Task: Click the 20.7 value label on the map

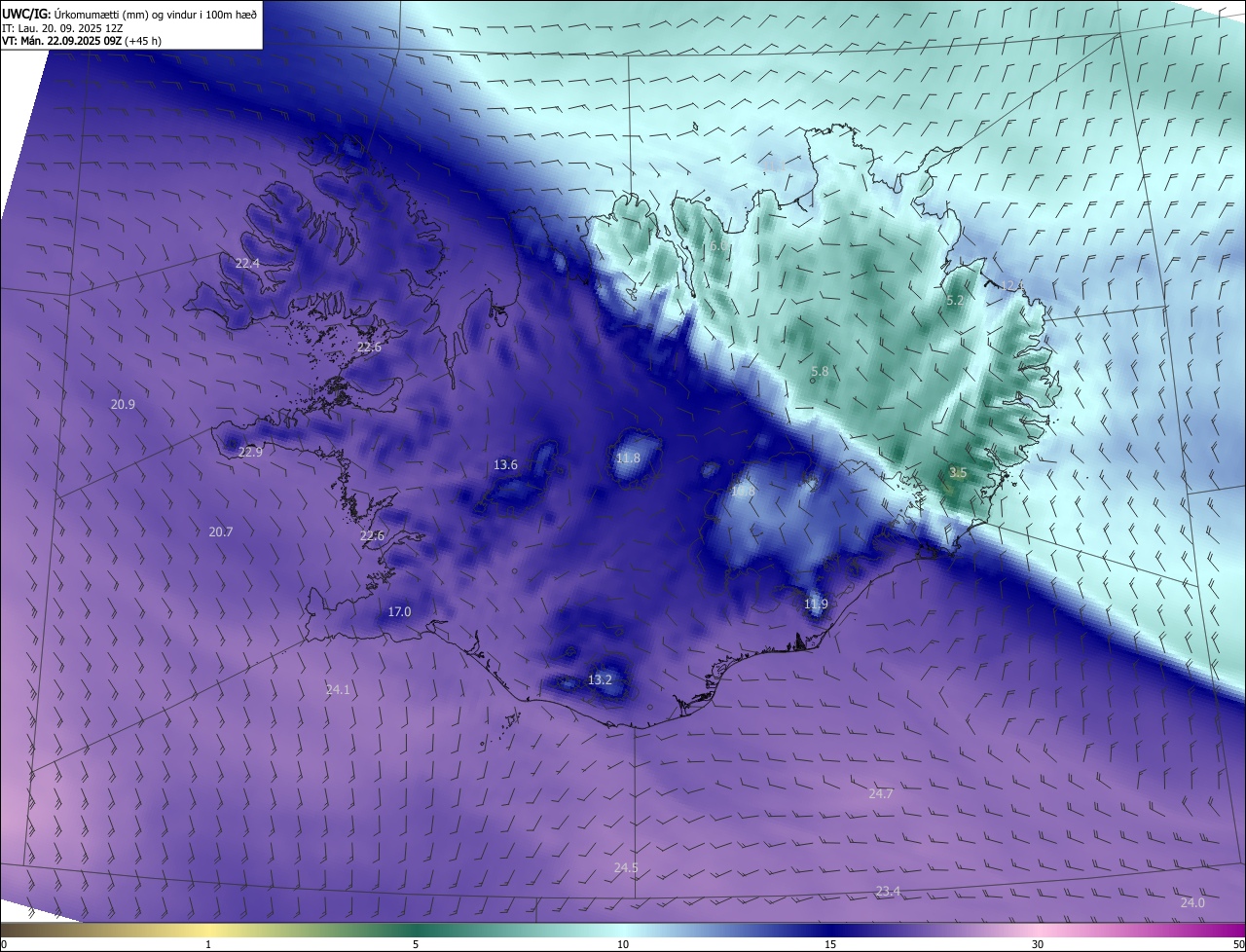Action: 221,531
